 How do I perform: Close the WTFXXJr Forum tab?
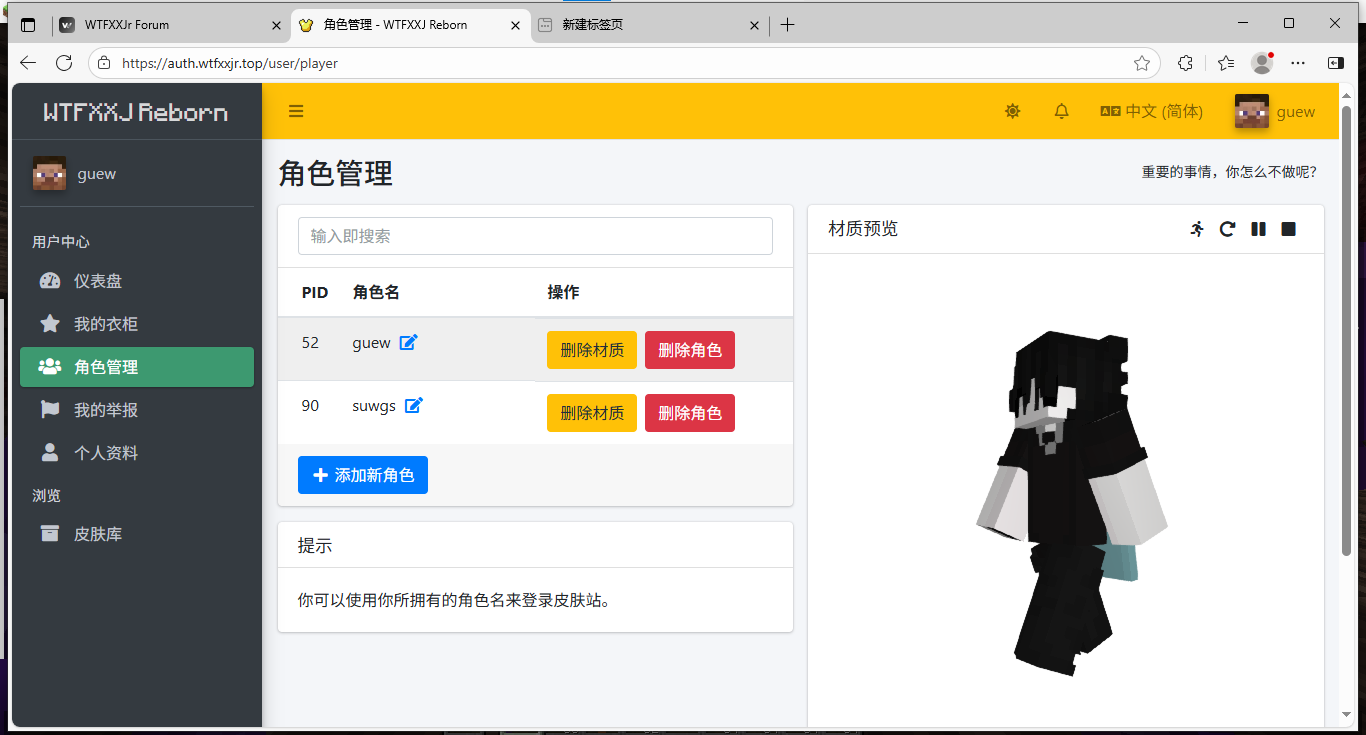[x=276, y=25]
